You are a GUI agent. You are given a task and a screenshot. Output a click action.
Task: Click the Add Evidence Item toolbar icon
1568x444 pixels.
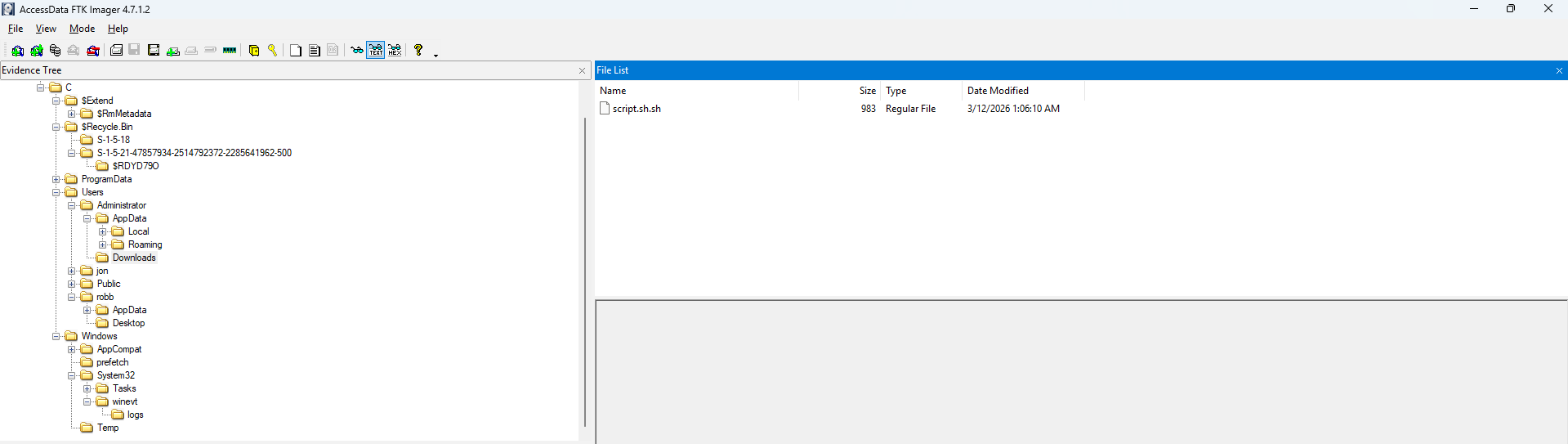(17, 51)
